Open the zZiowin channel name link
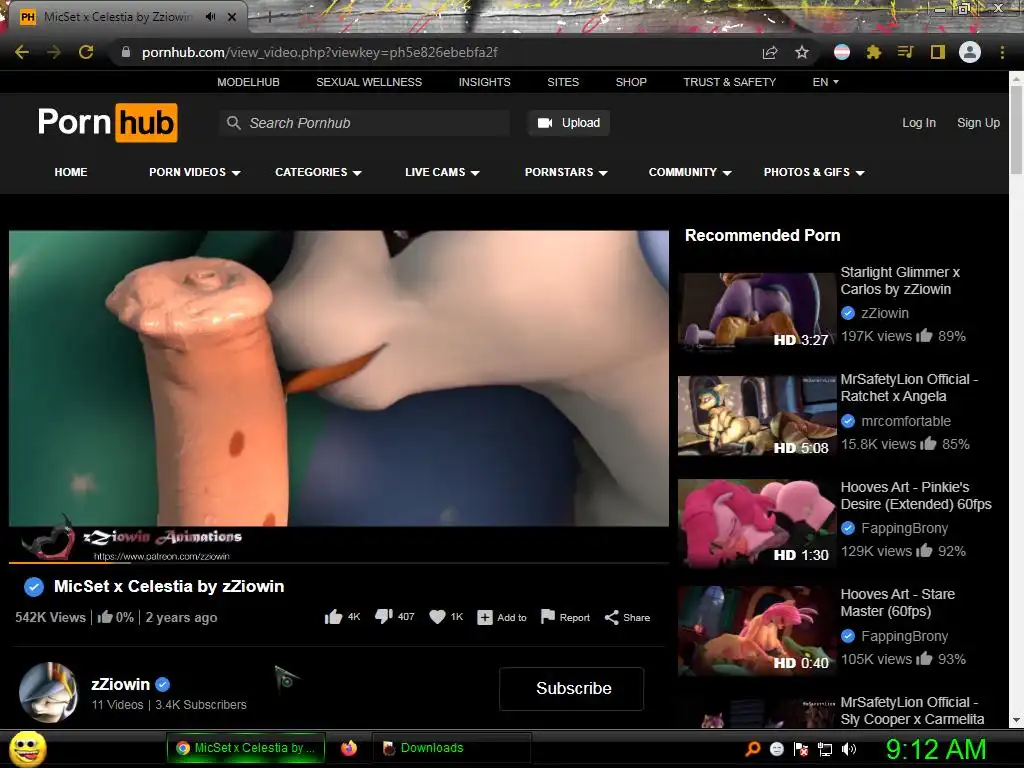 coord(121,684)
